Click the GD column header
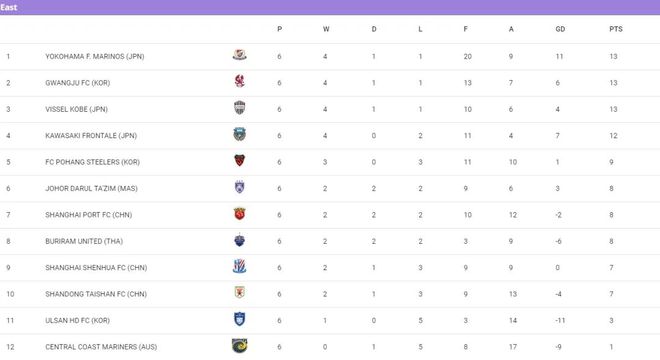Viewport: 660px width, 360px height. pyautogui.click(x=560, y=29)
